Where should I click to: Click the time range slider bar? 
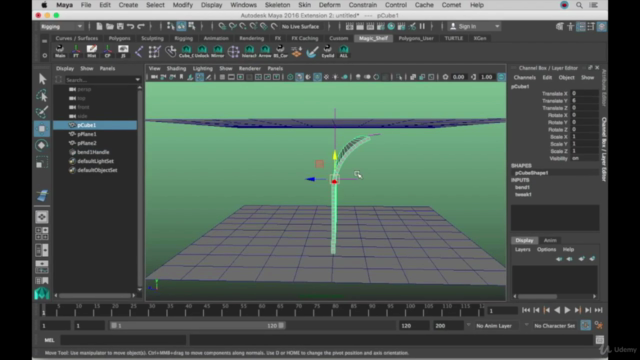(x=197, y=325)
